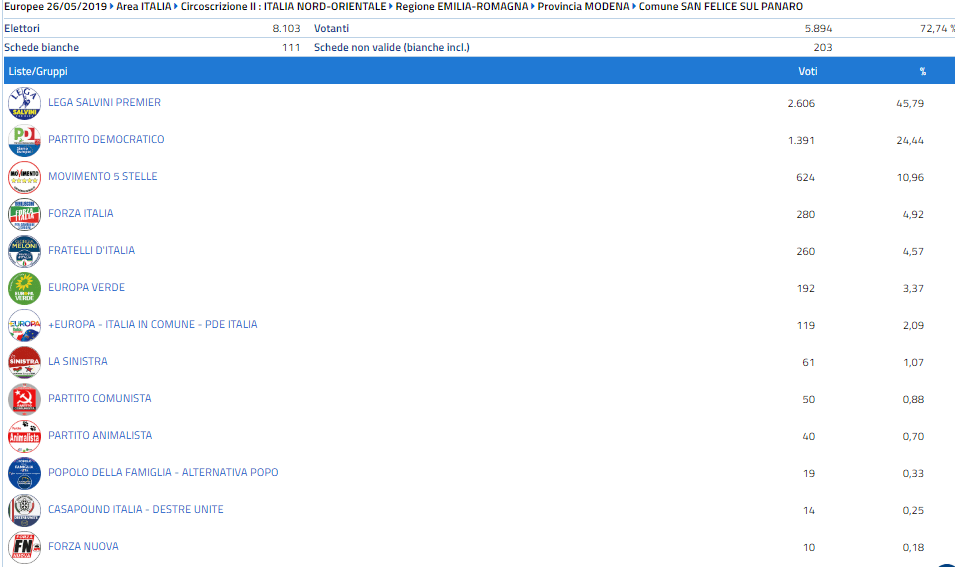Click the Partito Animalista logo
The height and width of the screenshot is (567, 955).
[x=24, y=437]
